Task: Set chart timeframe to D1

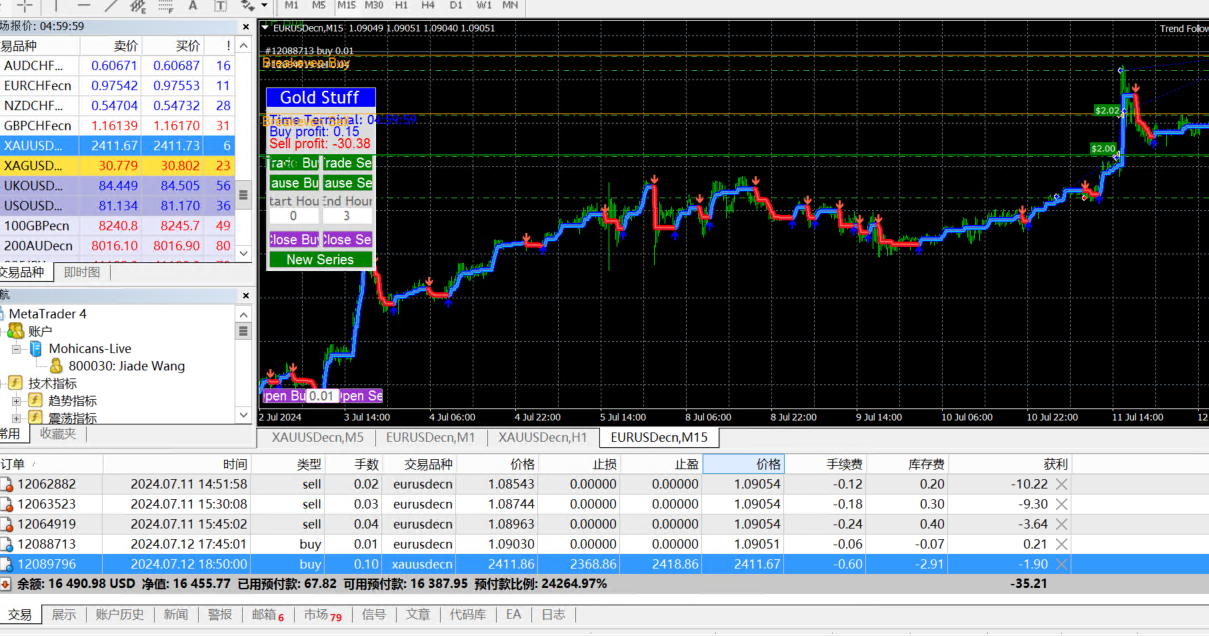Action: [x=456, y=6]
